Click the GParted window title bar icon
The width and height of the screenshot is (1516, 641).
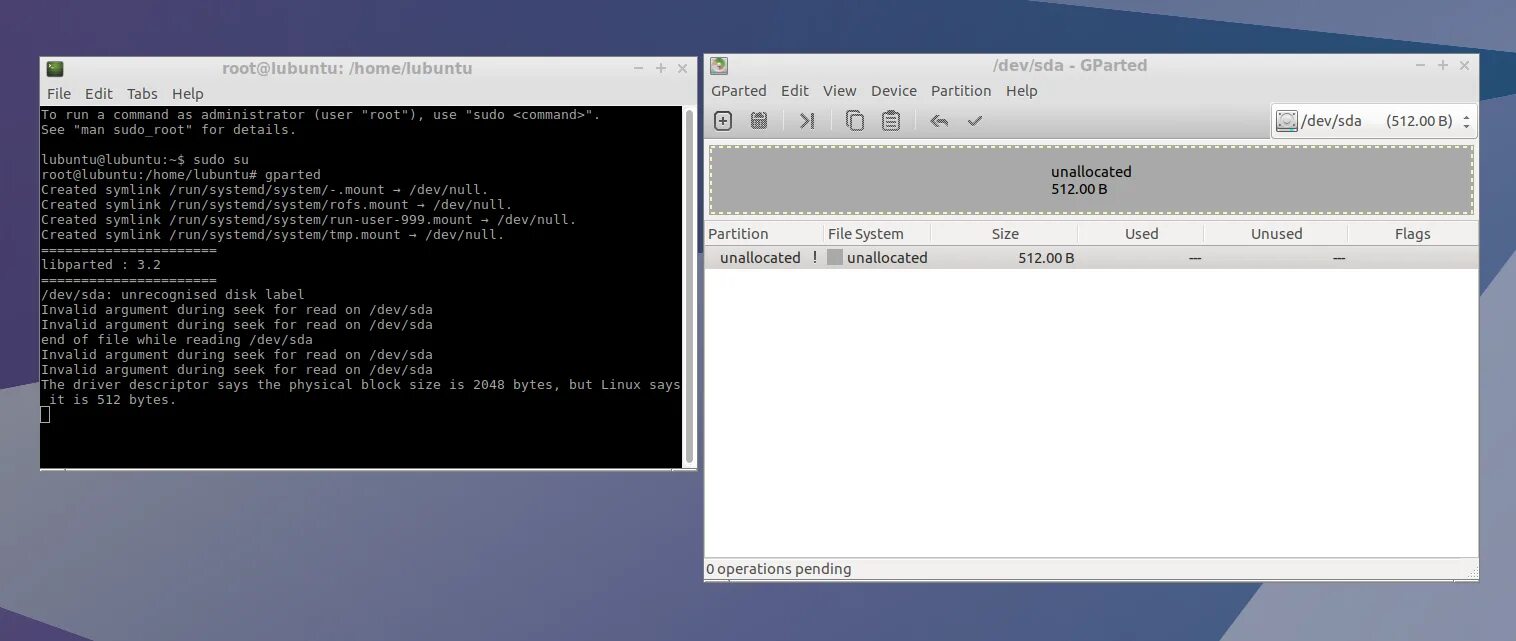717,65
